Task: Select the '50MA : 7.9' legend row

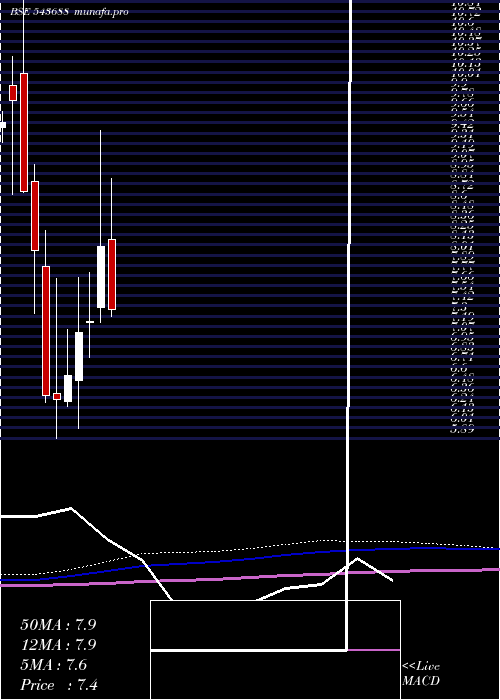Action: [58, 625]
